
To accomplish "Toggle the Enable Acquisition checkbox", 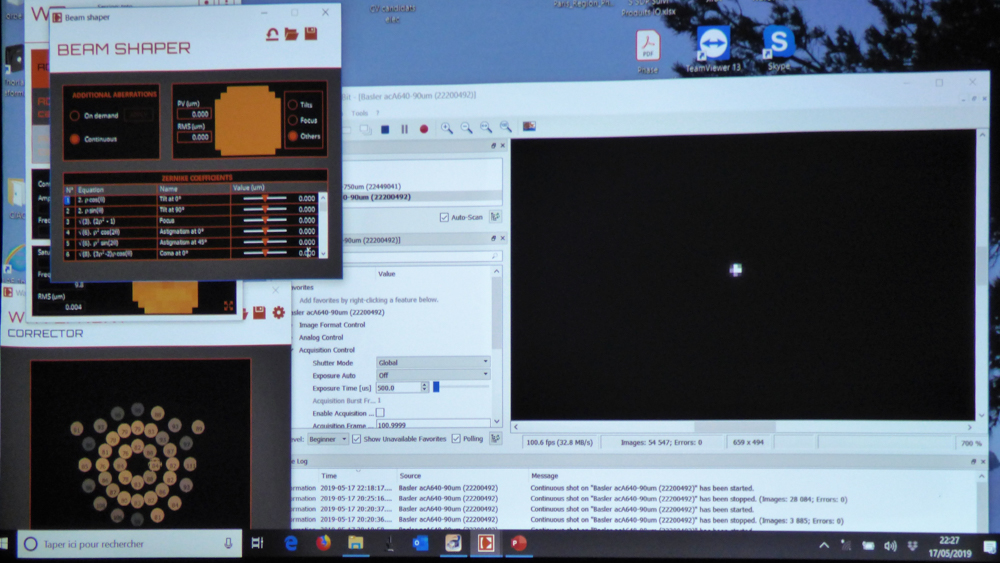I will tap(380, 413).
